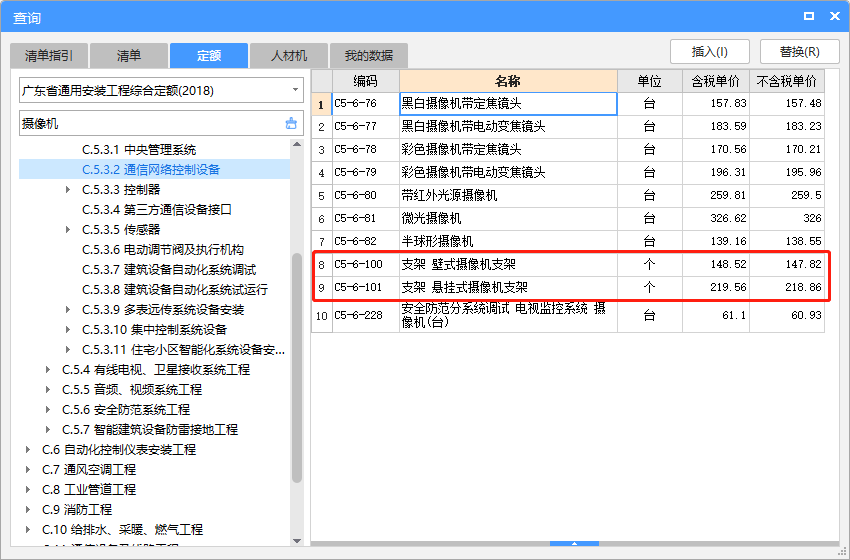Screen dimensions: 850x560
Task: Select the C5-6-228 电视监控系统 row
Action: tap(568, 315)
